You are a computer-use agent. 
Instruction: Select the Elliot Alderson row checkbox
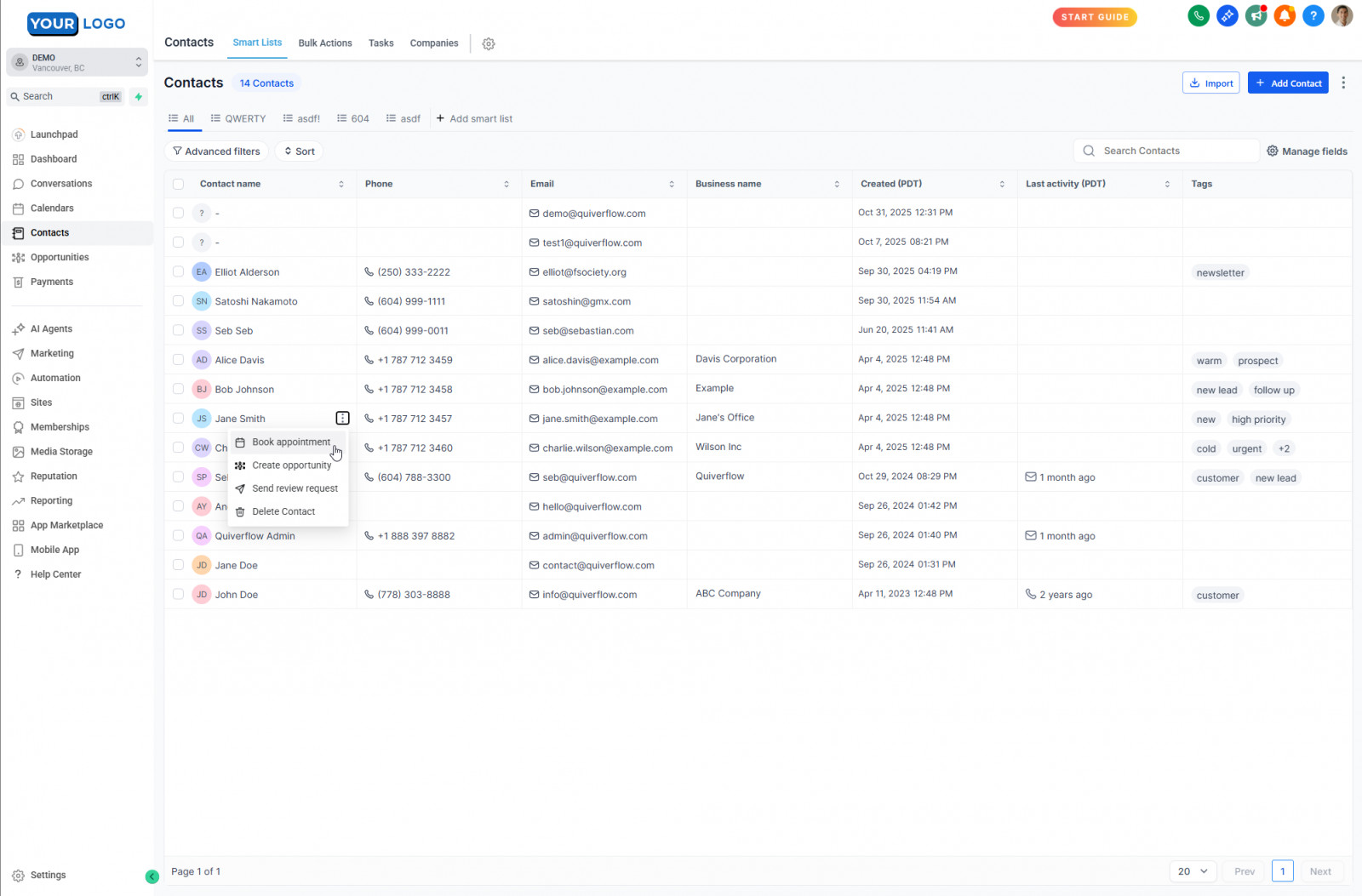[x=178, y=272]
